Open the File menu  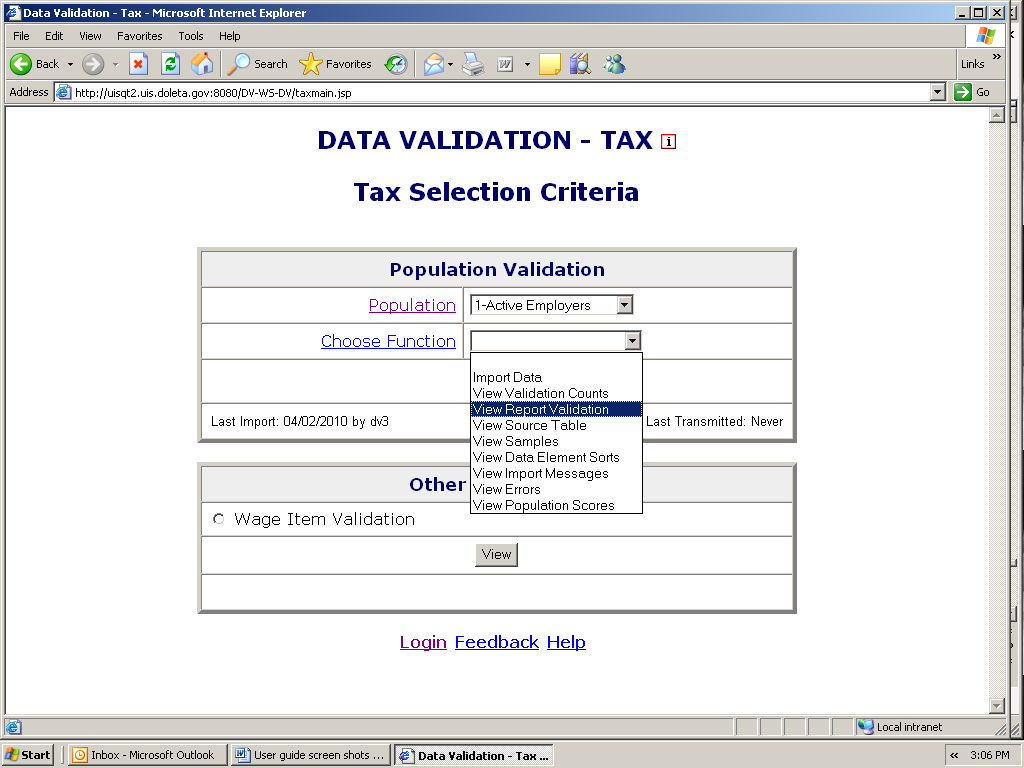pos(21,36)
